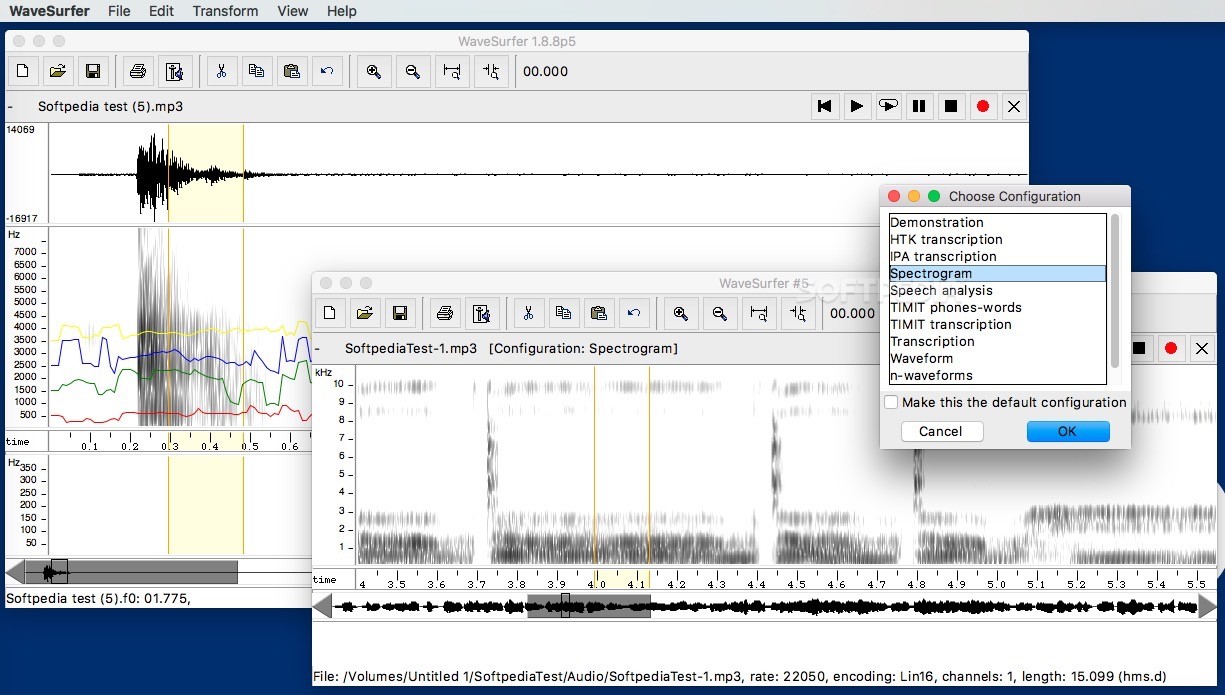Viewport: 1225px width, 695px height.
Task: Close SoftpediaTest-1.mp3 panel with X button
Action: coord(1202,348)
